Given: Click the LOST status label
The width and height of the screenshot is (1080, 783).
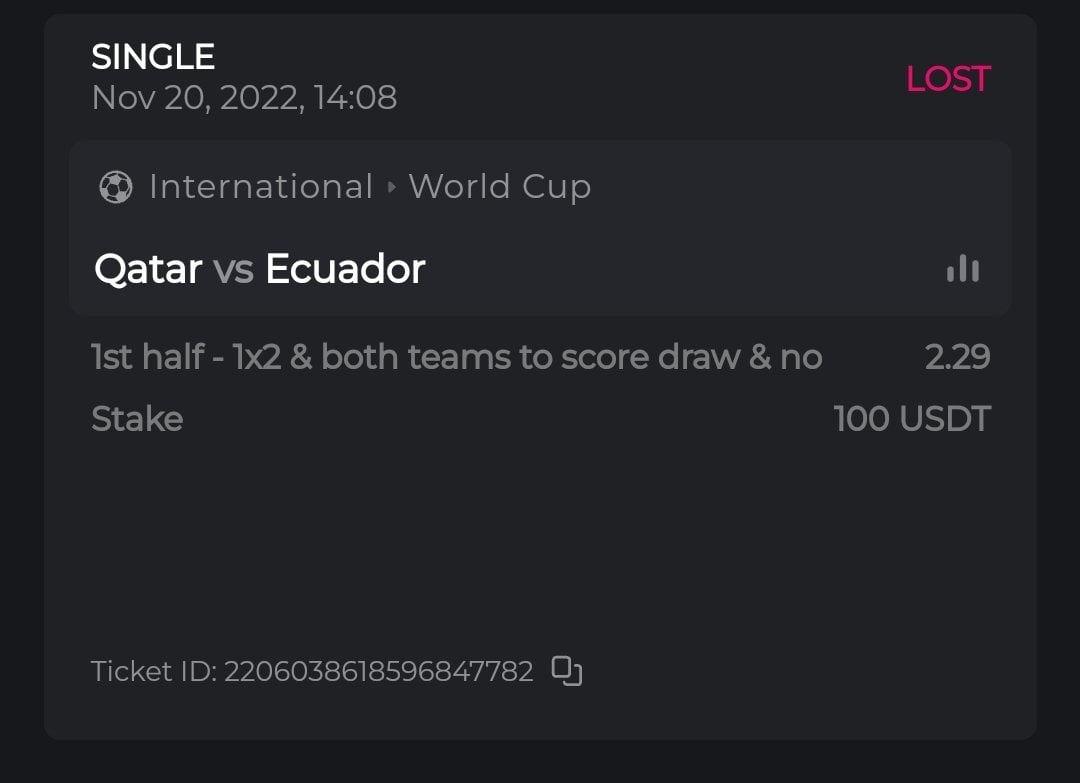Looking at the screenshot, I should 947,79.
